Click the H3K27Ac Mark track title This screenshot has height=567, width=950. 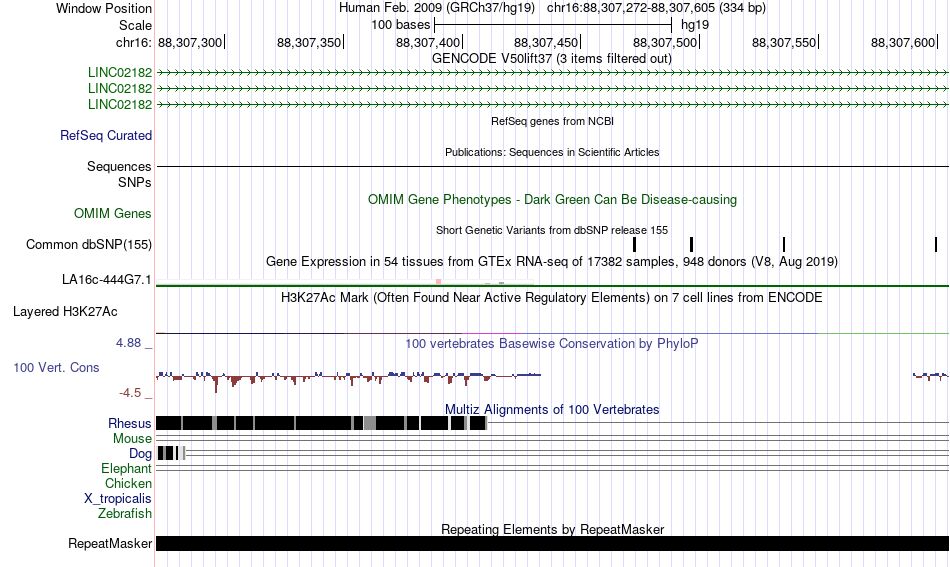(552, 297)
